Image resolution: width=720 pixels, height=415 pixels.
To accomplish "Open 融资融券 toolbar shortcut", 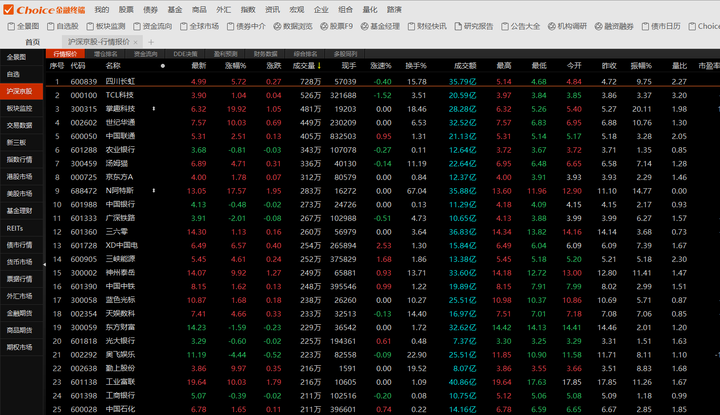I will 614,27.
